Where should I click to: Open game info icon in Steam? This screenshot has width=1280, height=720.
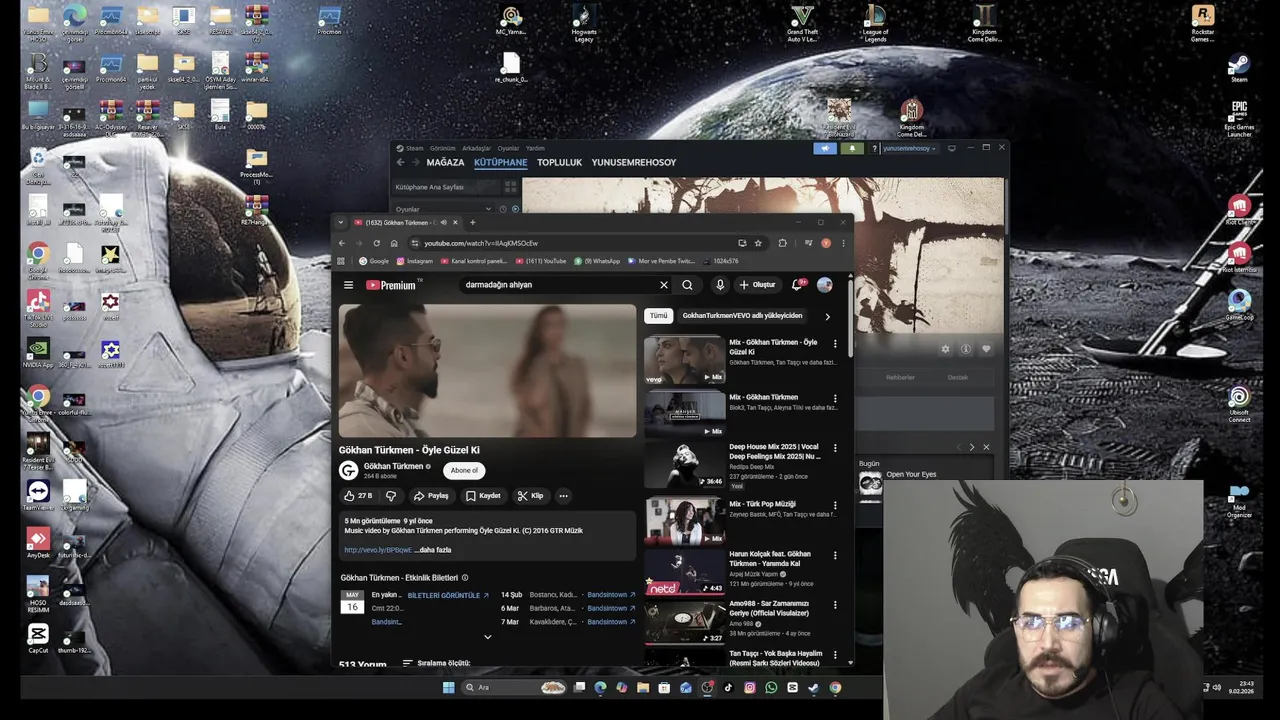966,349
